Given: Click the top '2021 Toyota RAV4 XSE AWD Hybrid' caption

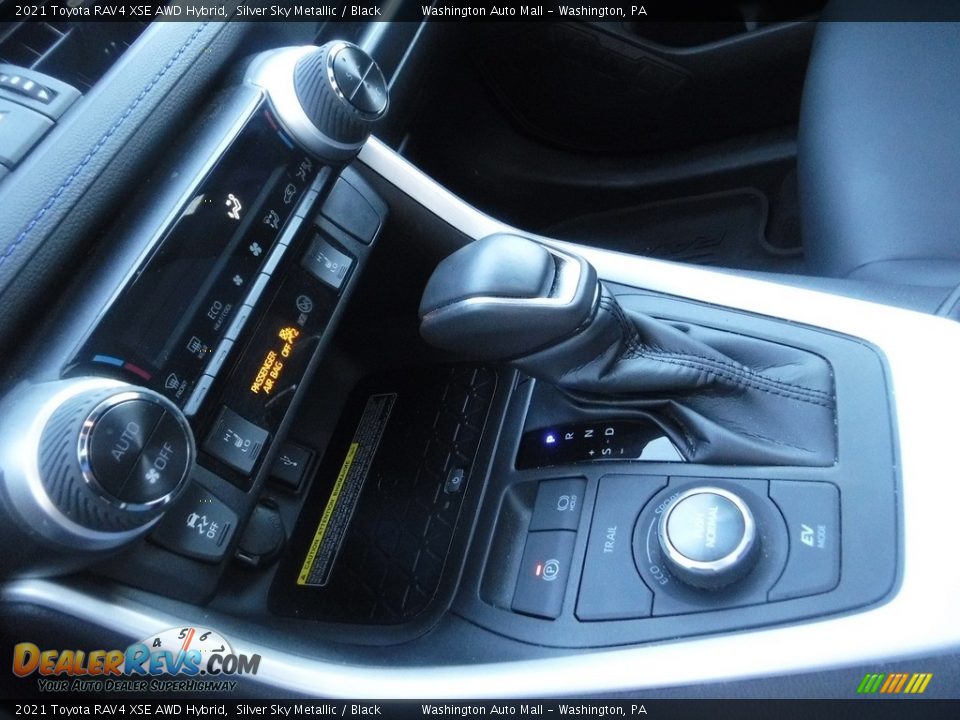Looking at the screenshot, I should (121, 10).
